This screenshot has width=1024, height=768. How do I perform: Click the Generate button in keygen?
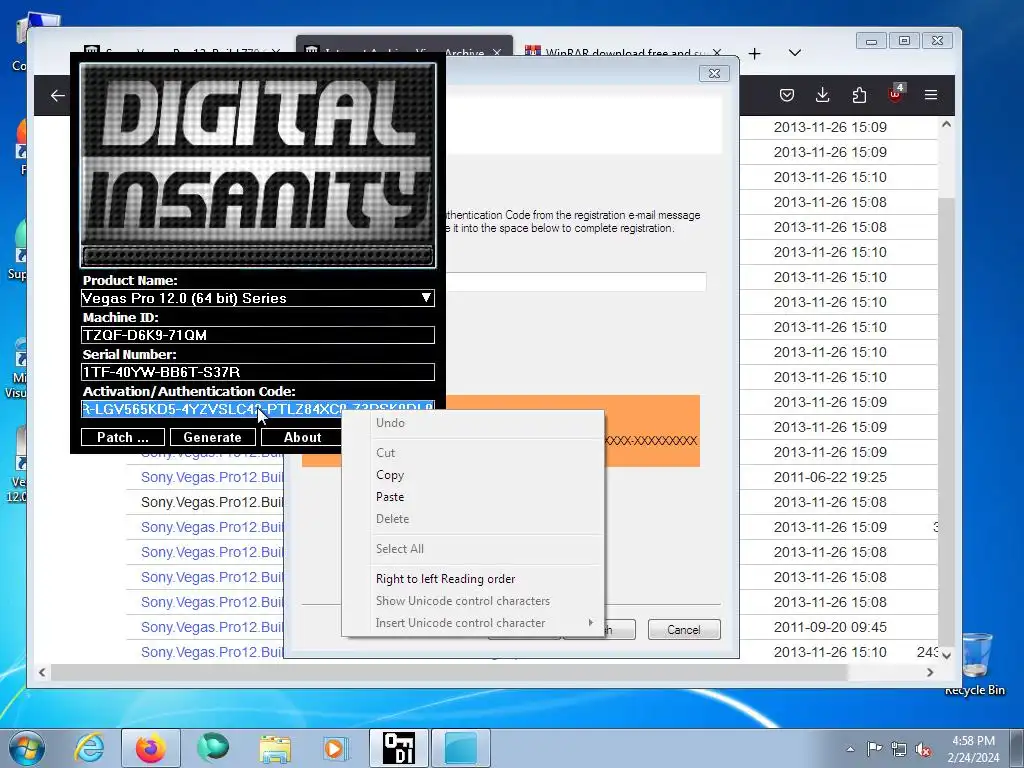[212, 438]
